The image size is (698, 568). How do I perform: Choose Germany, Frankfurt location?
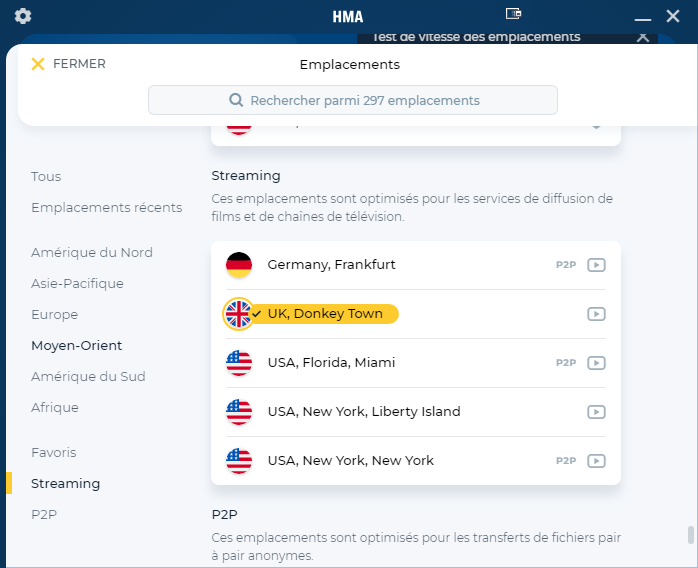coord(416,265)
